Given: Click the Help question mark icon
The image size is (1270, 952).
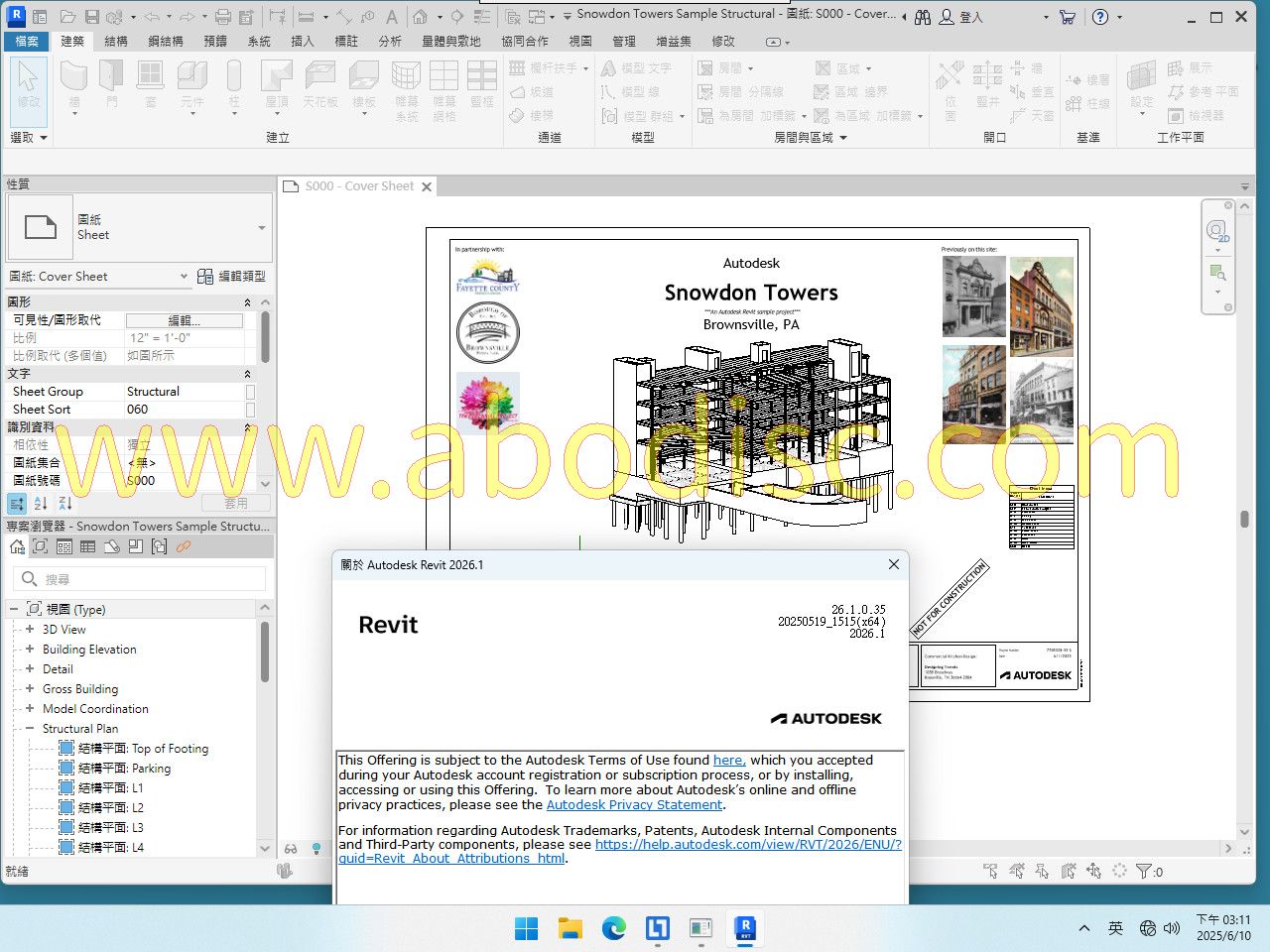Looking at the screenshot, I should [1100, 17].
